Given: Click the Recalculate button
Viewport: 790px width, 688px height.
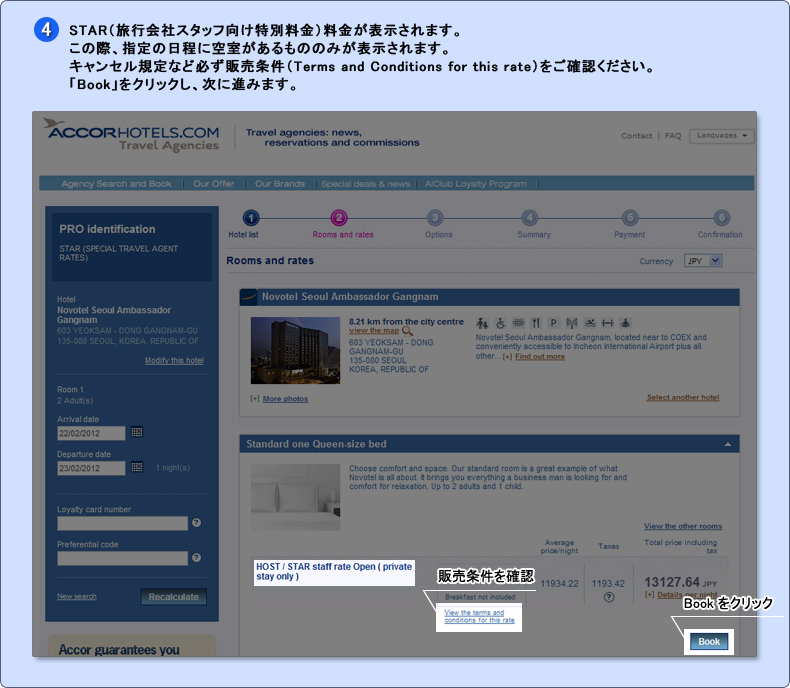Looking at the screenshot, I should pos(173,597).
